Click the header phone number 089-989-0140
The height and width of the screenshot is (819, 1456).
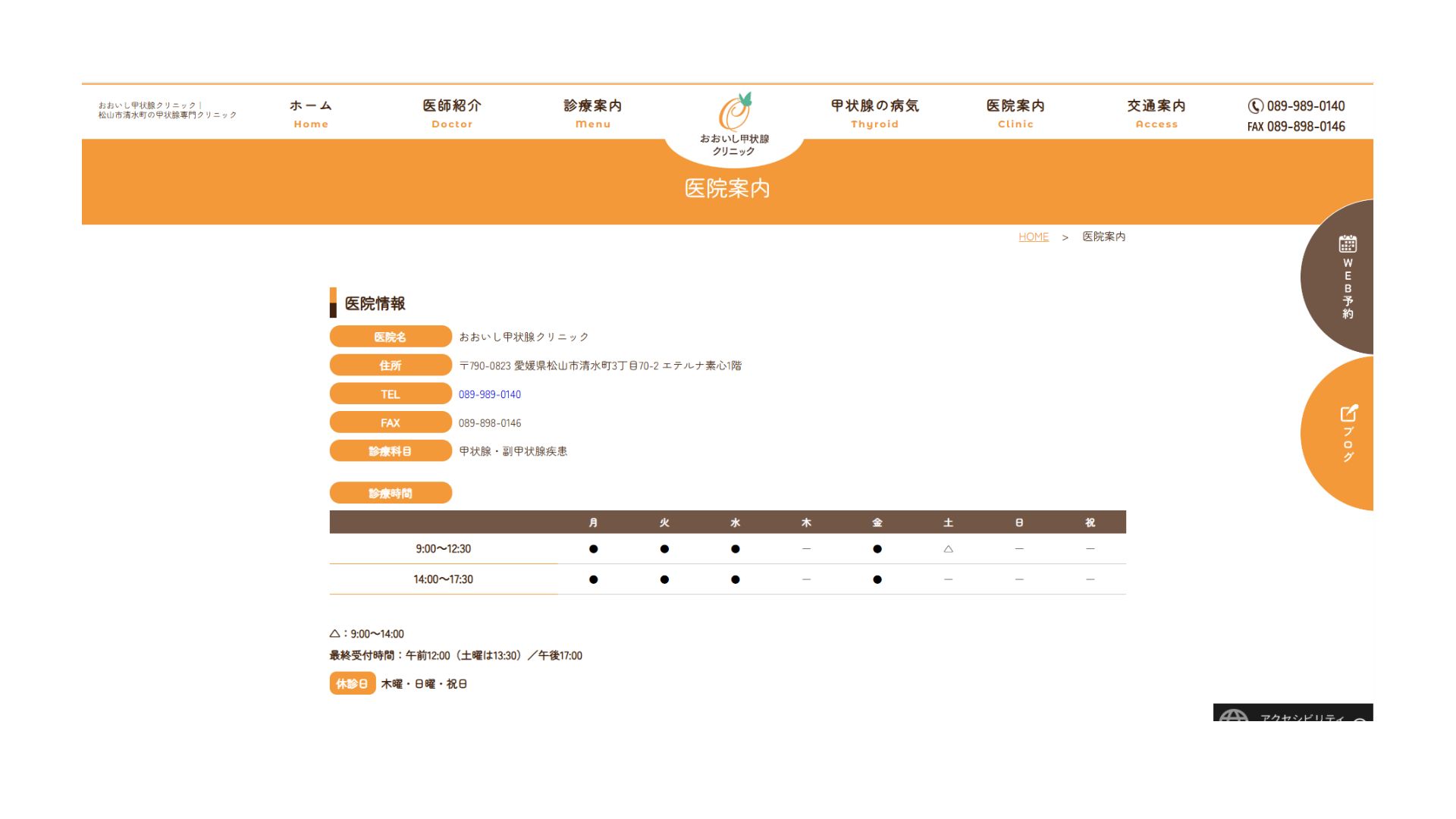click(x=1305, y=106)
